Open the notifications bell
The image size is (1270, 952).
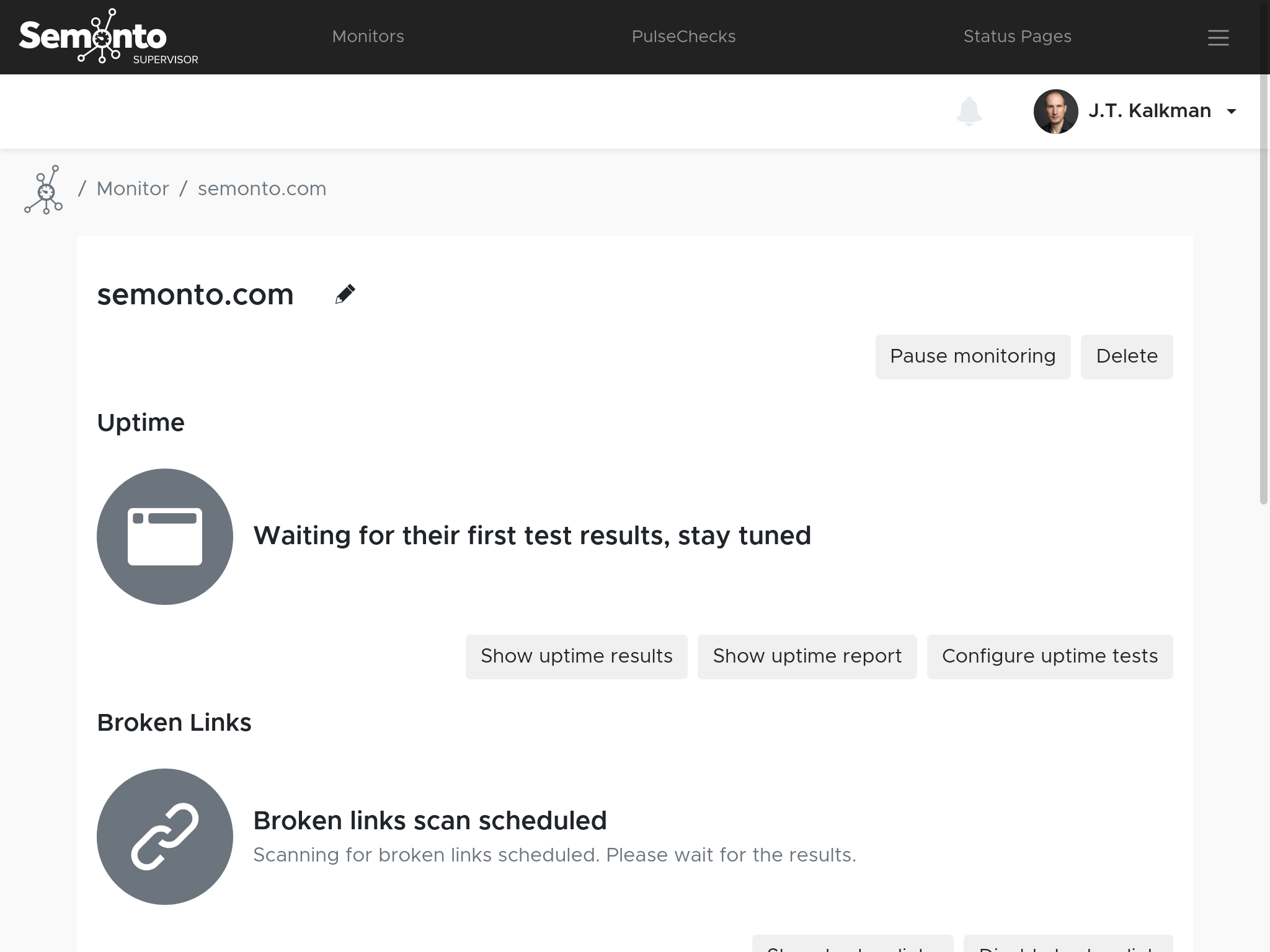pos(969,112)
